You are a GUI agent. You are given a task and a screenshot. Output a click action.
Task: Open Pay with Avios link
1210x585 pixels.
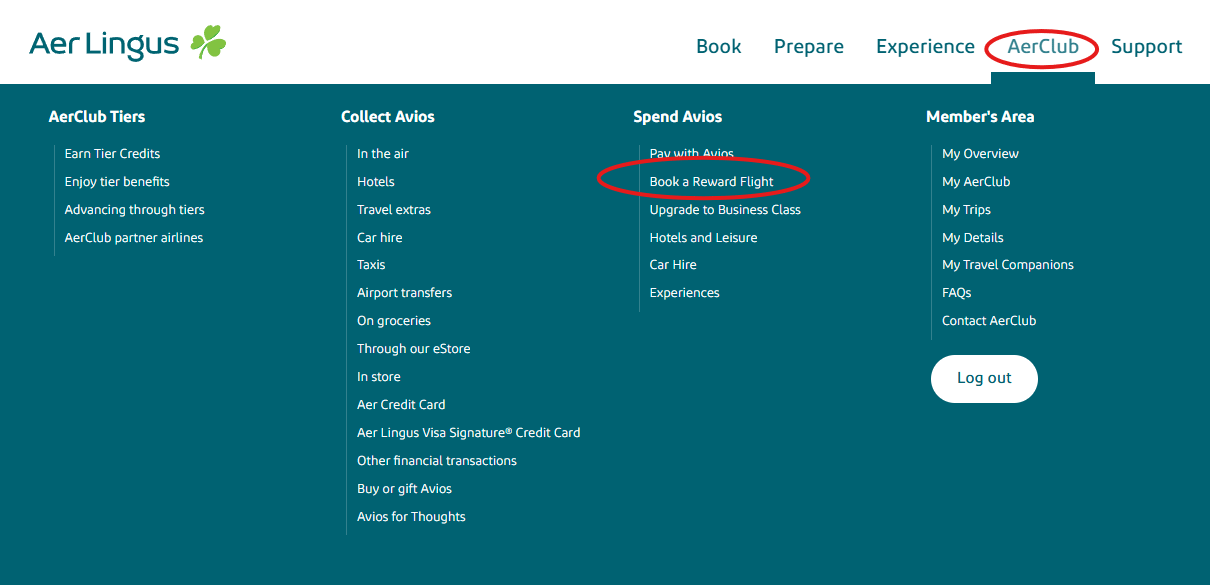point(692,154)
